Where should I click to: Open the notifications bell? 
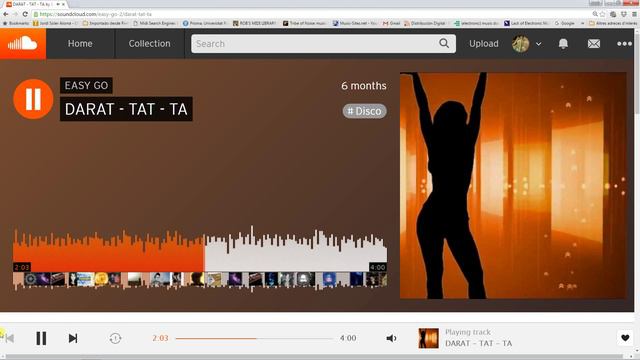pos(563,44)
